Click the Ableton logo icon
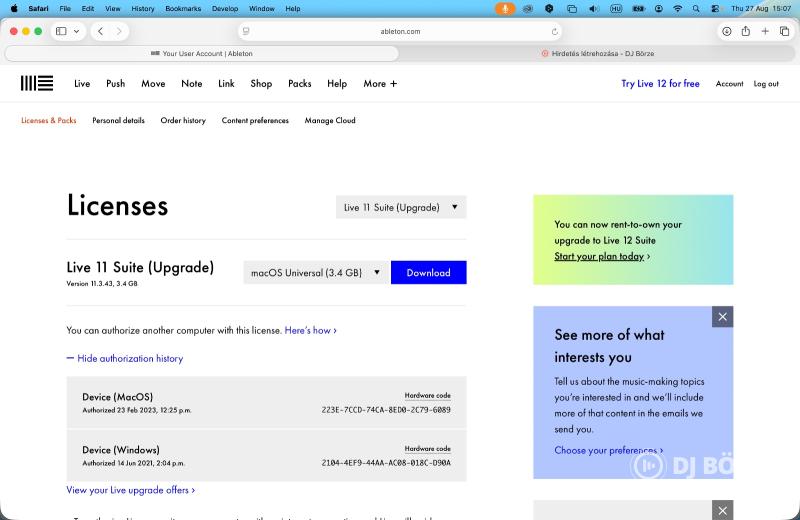The height and width of the screenshot is (520, 800). (37, 83)
